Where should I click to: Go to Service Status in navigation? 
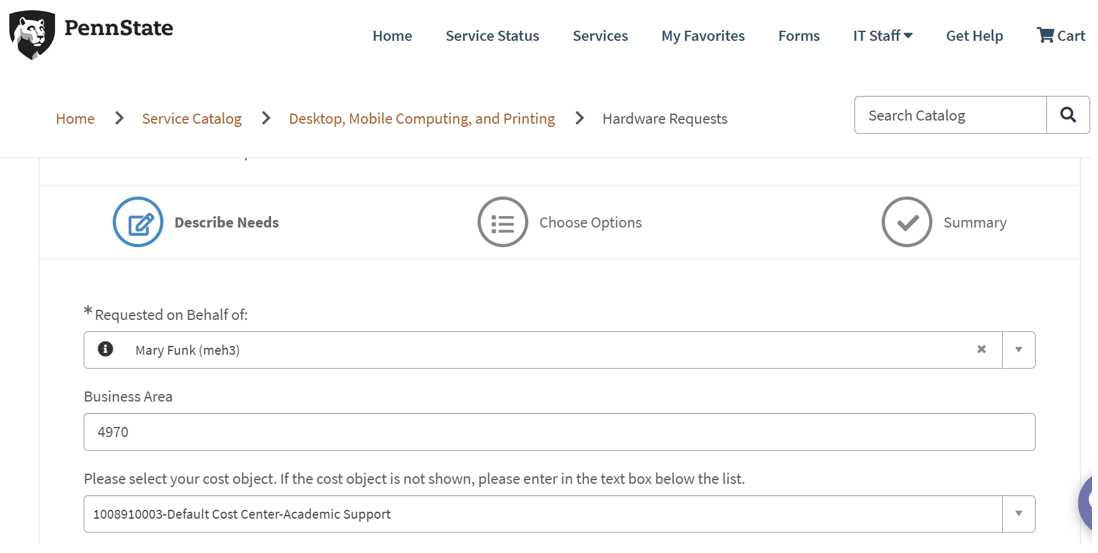492,35
